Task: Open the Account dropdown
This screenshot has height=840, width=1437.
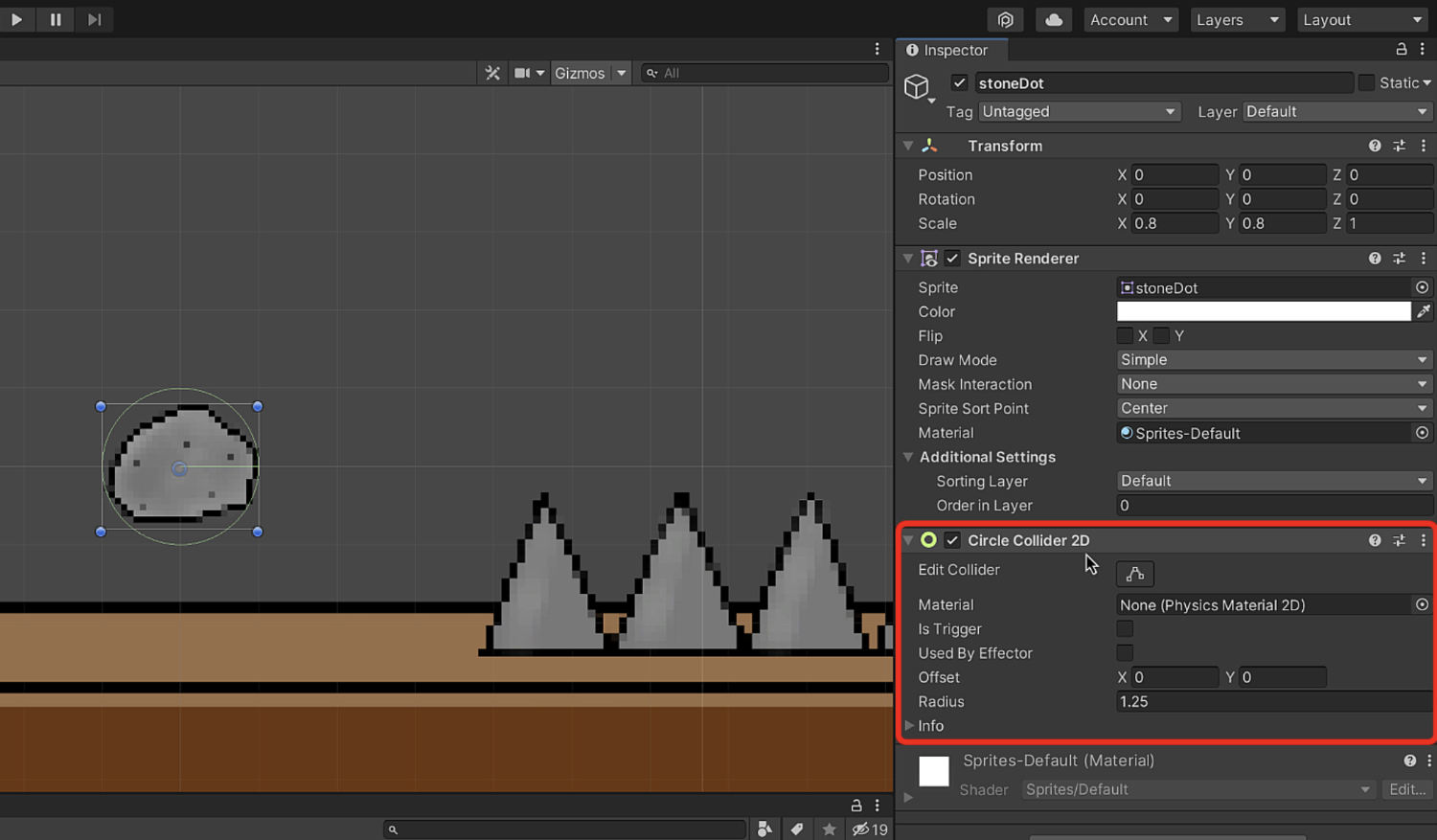Action: (1130, 19)
